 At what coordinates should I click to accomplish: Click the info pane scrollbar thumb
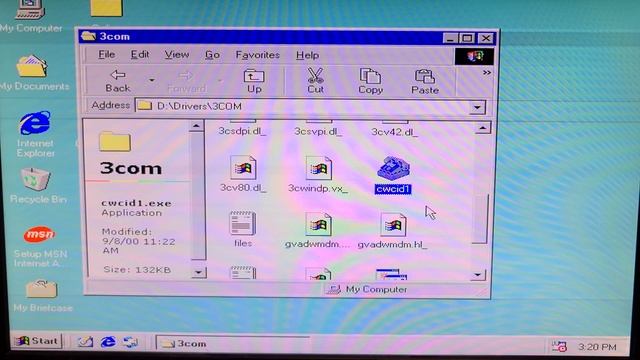tap(198, 195)
